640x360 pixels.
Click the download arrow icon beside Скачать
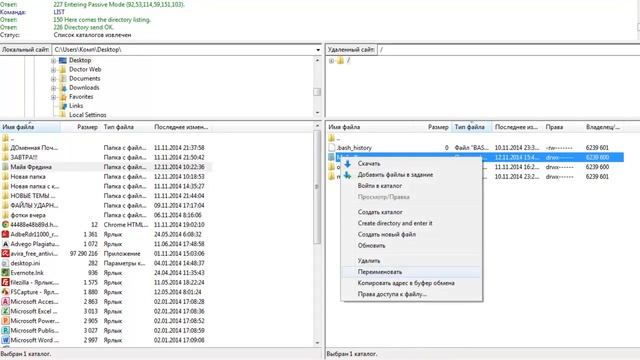[x=347, y=164]
